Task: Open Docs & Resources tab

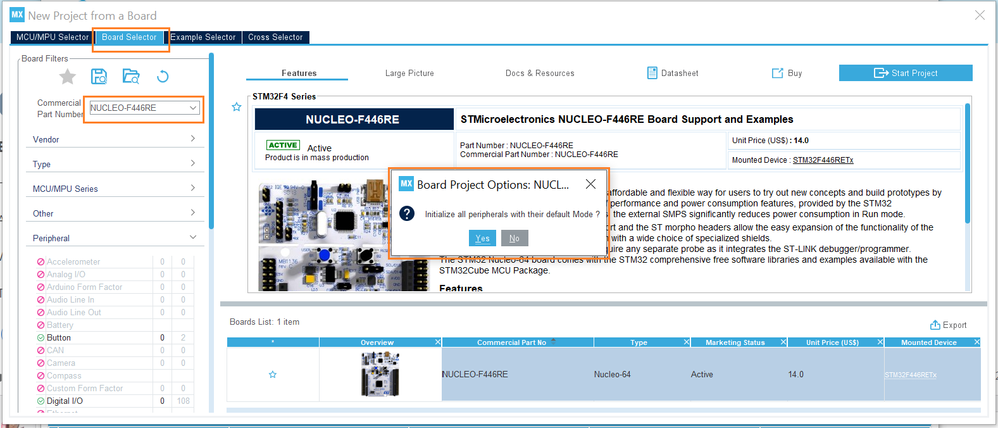Action: pos(540,73)
